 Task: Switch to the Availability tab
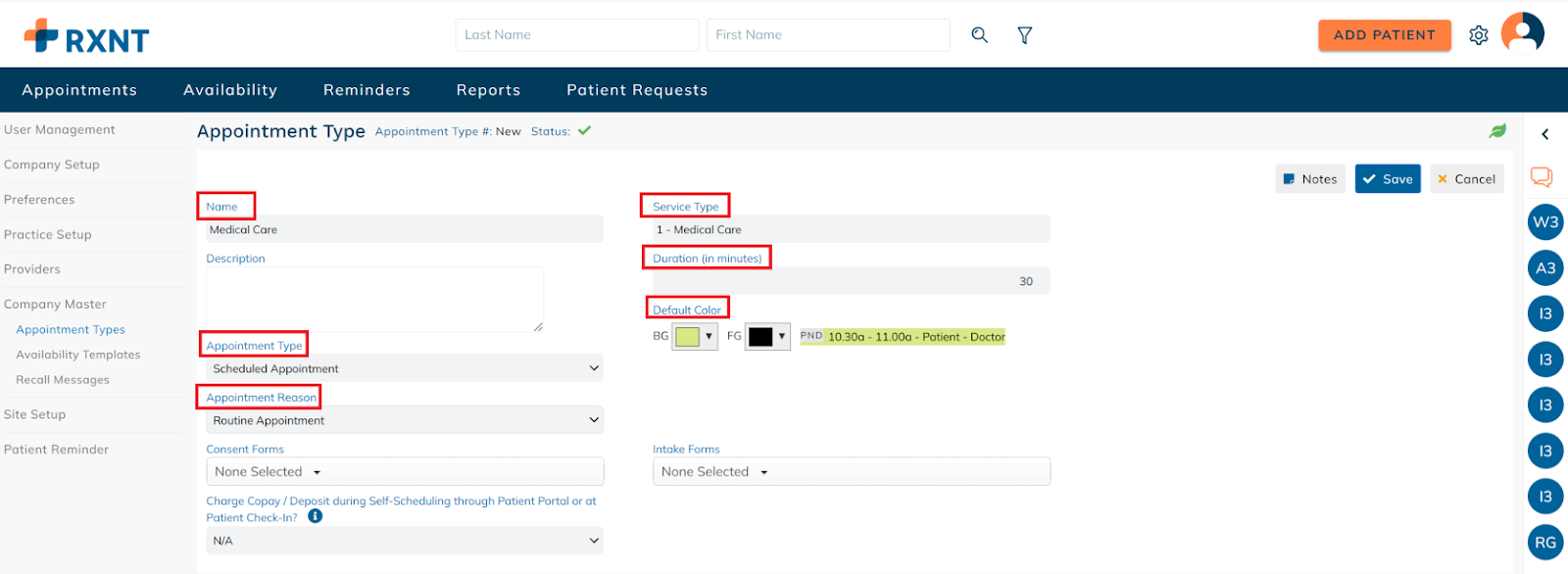(230, 90)
